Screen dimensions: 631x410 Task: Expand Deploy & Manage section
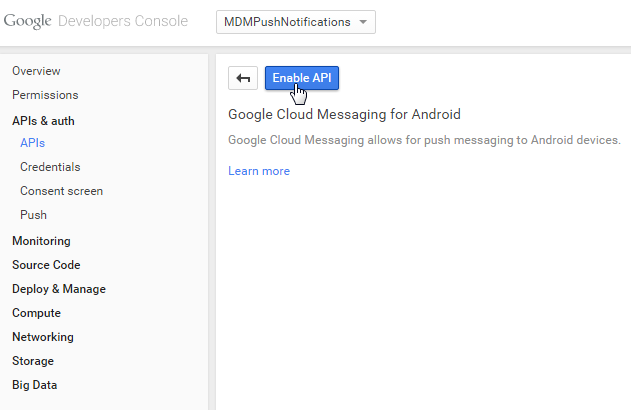(59, 289)
